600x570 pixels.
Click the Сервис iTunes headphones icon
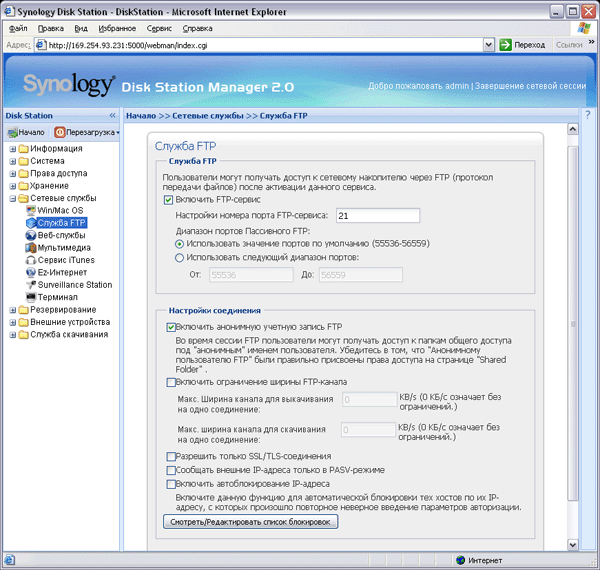[x=31, y=260]
